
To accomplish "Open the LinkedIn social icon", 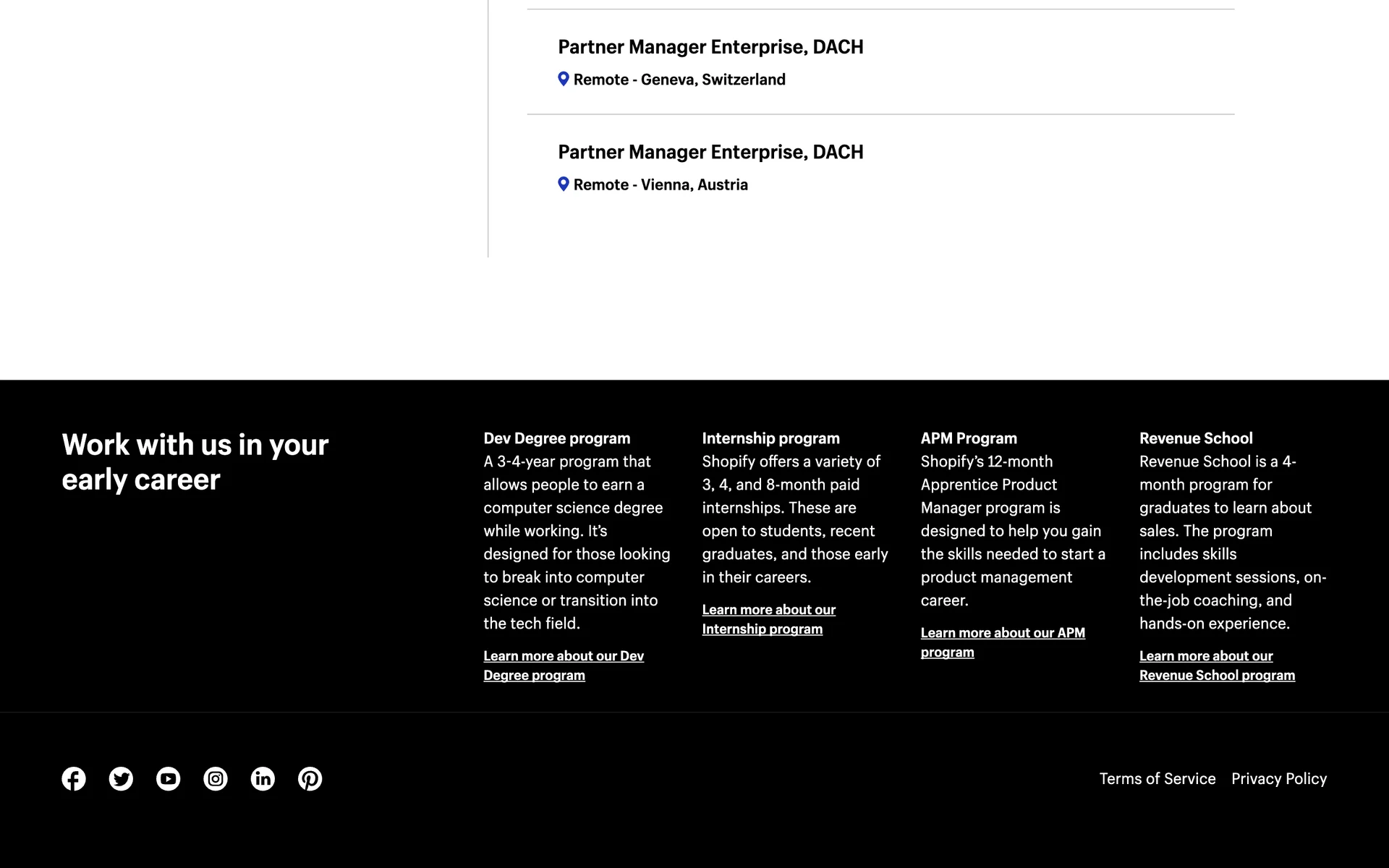I will coord(263,779).
